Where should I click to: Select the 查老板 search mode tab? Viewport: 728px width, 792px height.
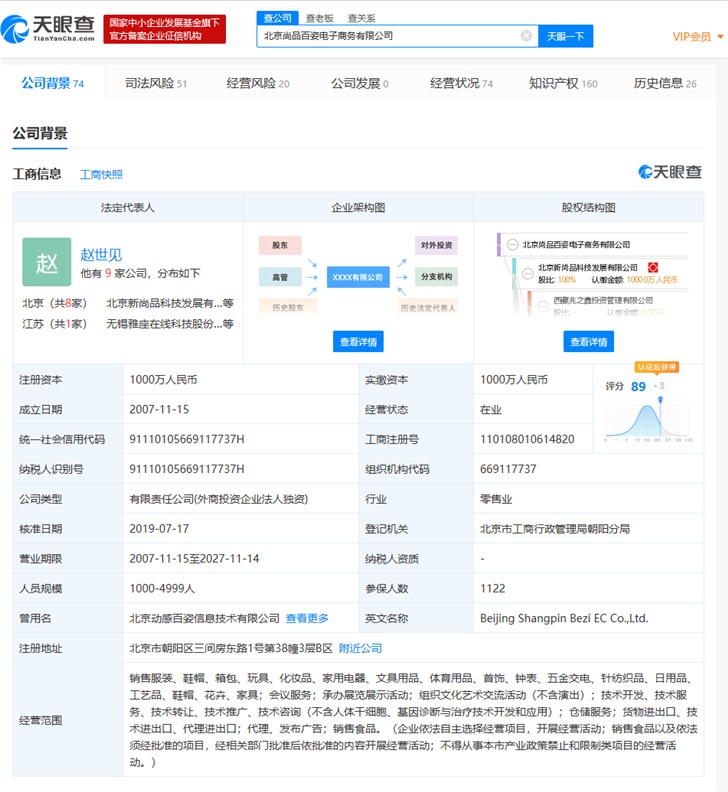click(x=319, y=18)
